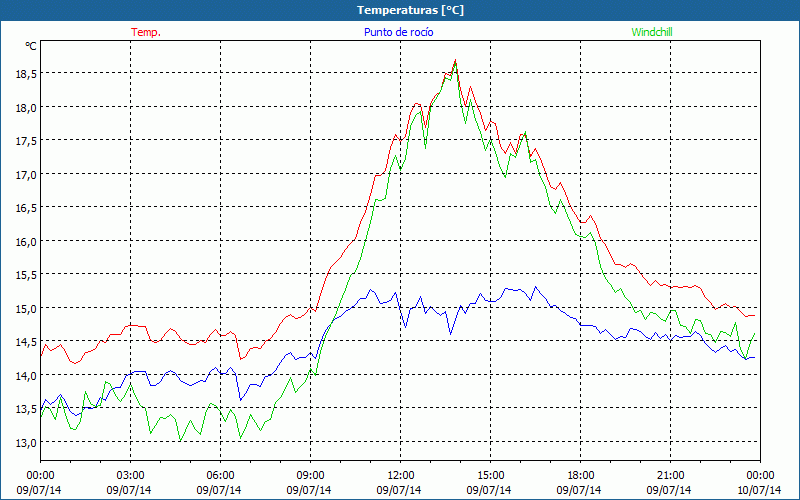The height and width of the screenshot is (500, 800).
Task: Click the 13,0 y-axis value
Action: coord(26,442)
